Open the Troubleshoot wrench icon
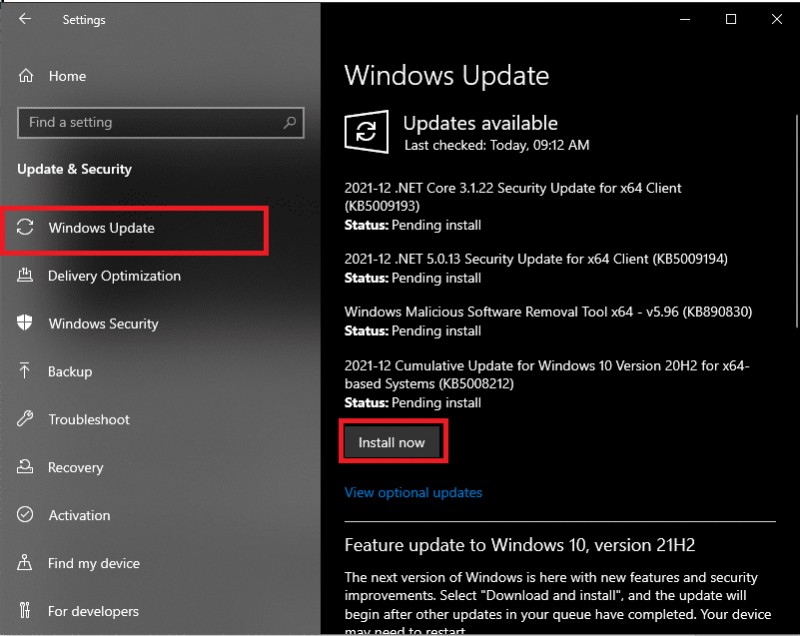Image resolution: width=800 pixels, height=636 pixels. (25, 420)
